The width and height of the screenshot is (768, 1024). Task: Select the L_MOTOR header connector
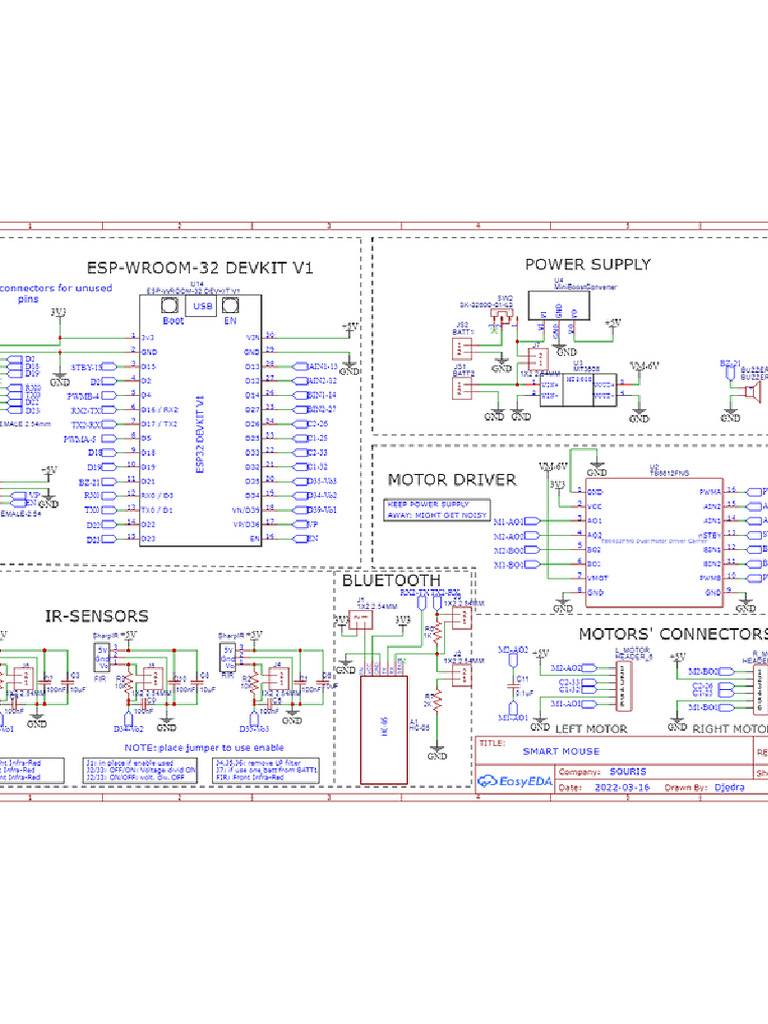click(624, 686)
